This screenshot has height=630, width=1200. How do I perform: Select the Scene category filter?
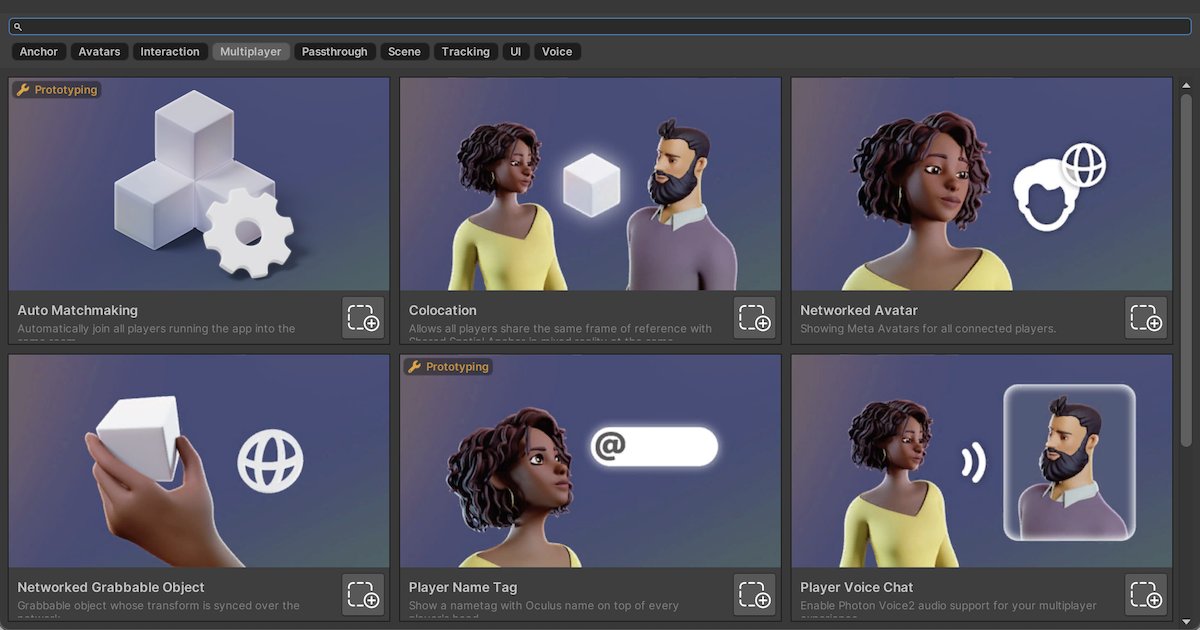coord(404,51)
